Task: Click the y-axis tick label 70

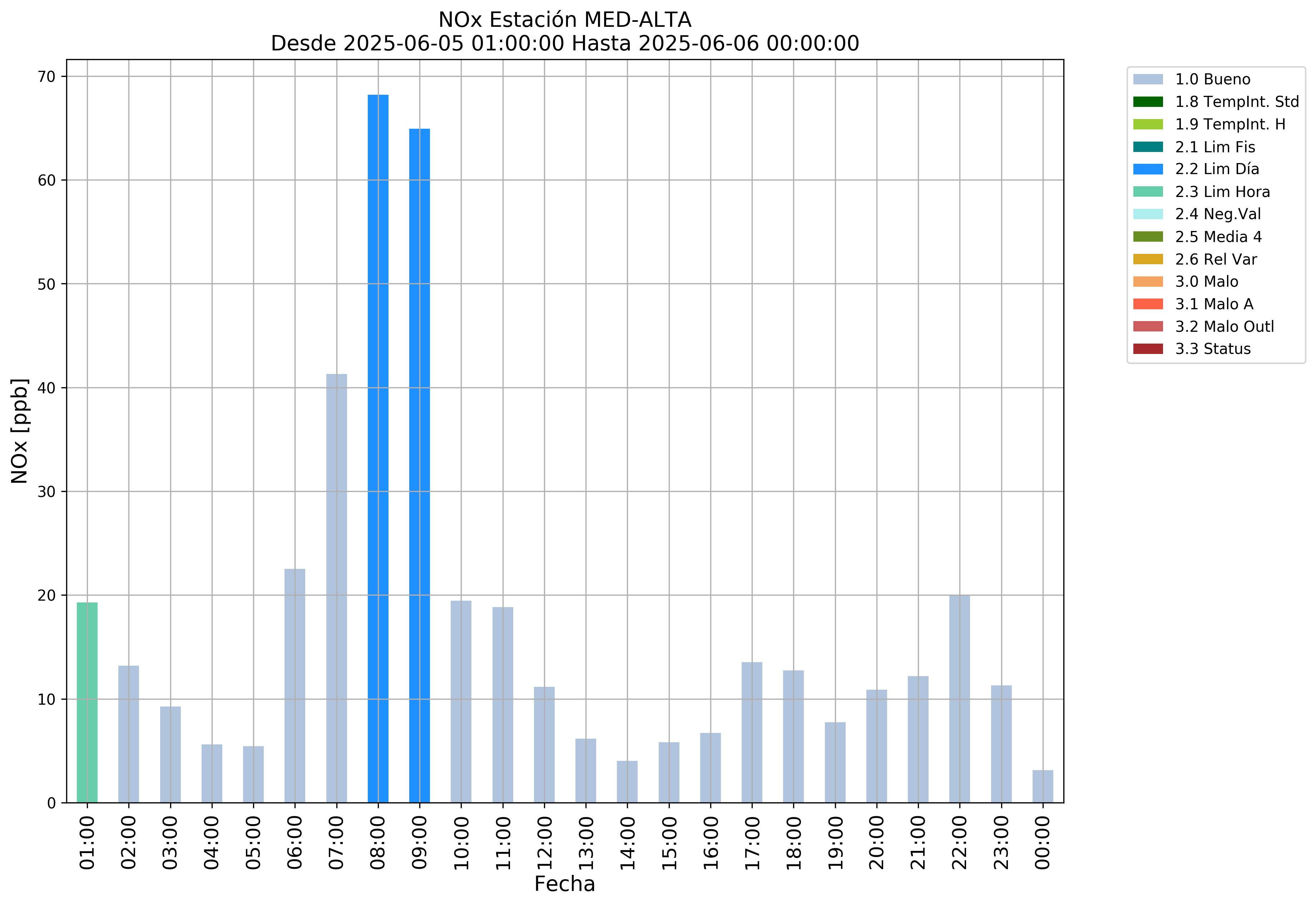Action: click(x=47, y=77)
